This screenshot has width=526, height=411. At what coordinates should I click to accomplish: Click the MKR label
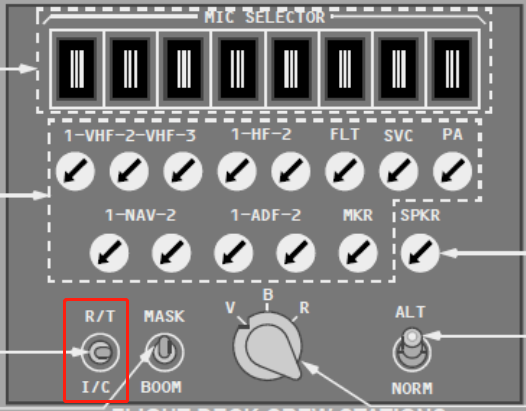point(358,215)
